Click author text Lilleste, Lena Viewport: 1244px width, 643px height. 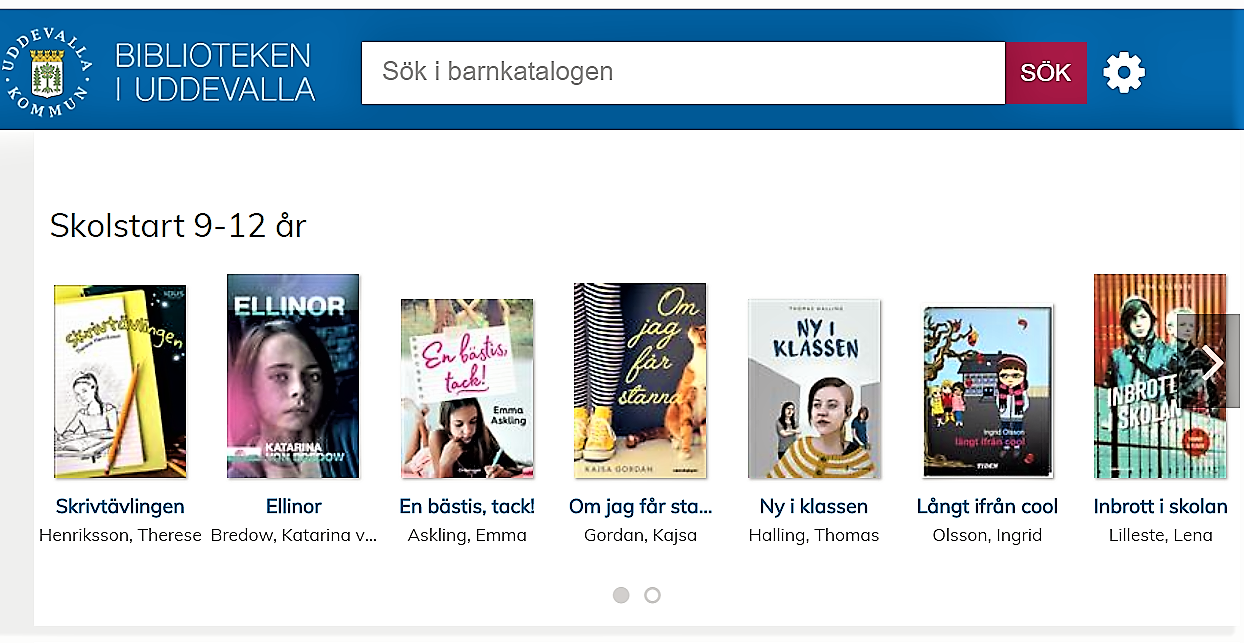tap(1160, 535)
